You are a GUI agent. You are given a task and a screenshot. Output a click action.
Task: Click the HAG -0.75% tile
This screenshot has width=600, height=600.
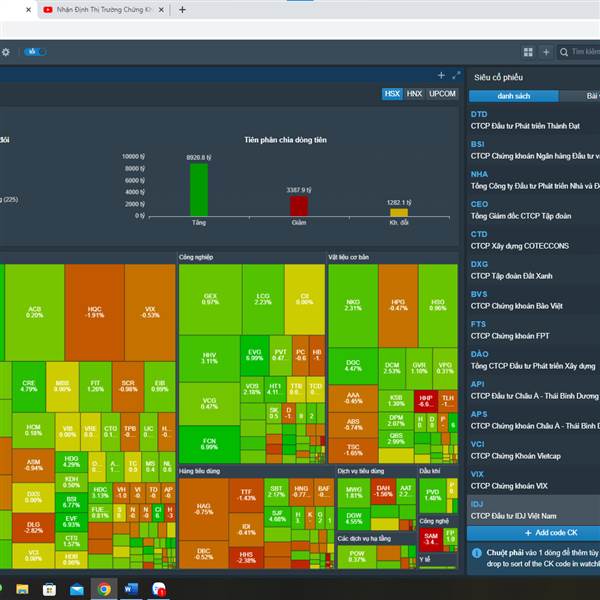[204, 509]
